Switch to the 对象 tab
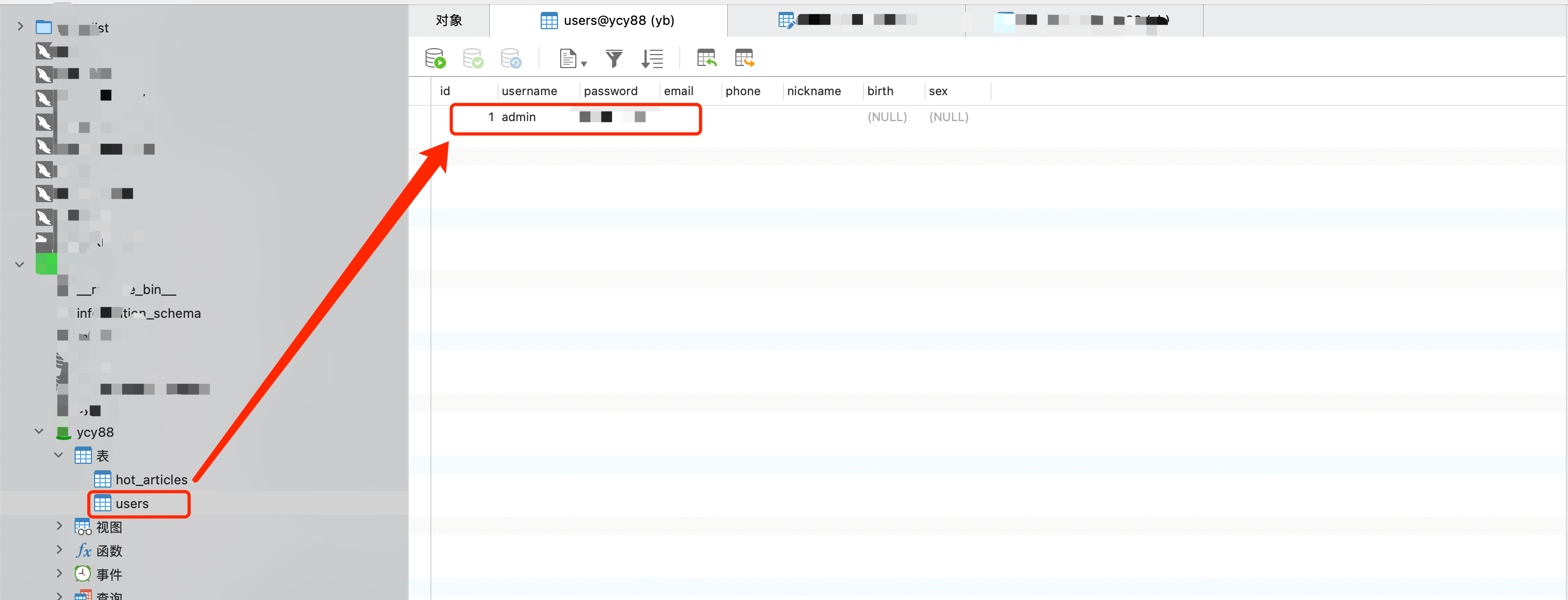Image resolution: width=1568 pixels, height=600 pixels. coord(449,21)
